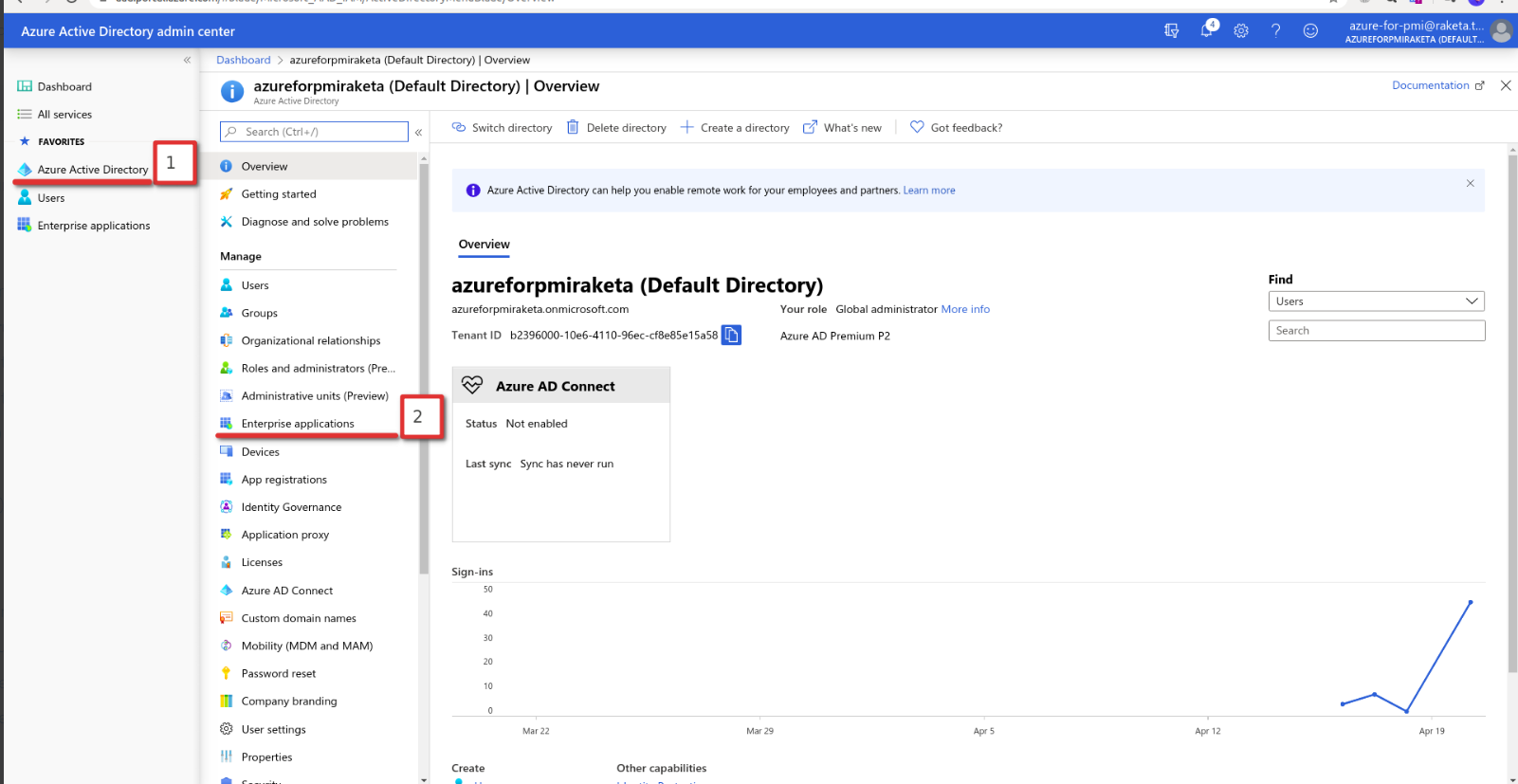This screenshot has height=784, width=1518.
Task: Open Organizational relationships
Action: tap(313, 340)
